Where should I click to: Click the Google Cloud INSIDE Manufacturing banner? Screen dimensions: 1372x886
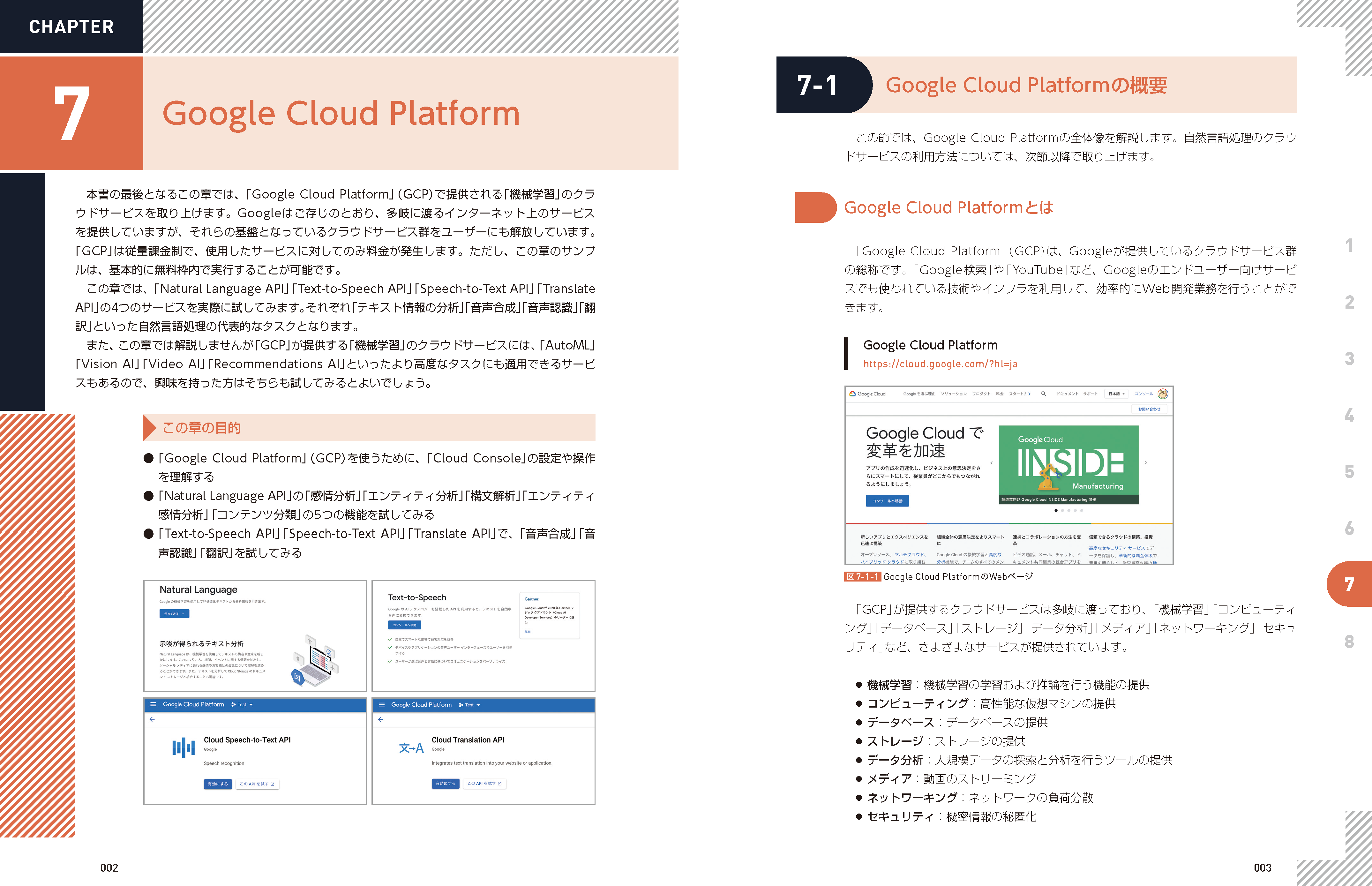pos(1068,464)
